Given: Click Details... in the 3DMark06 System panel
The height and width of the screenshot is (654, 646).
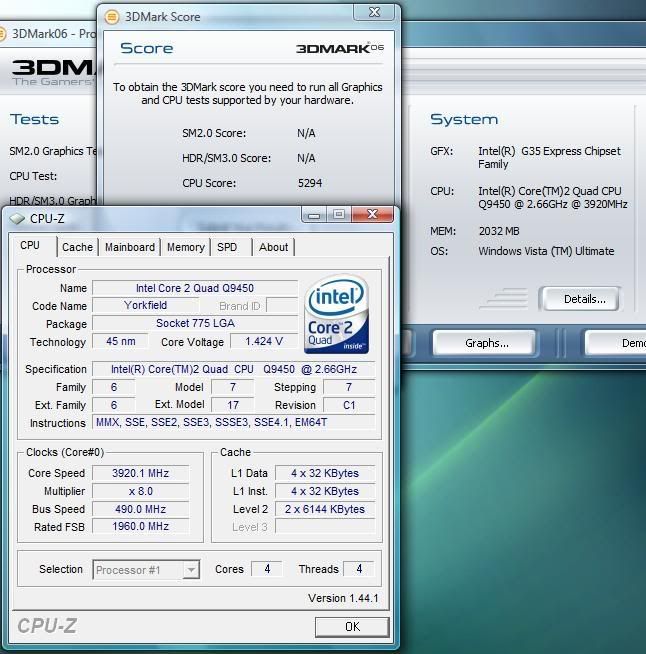Looking at the screenshot, I should tap(580, 299).
